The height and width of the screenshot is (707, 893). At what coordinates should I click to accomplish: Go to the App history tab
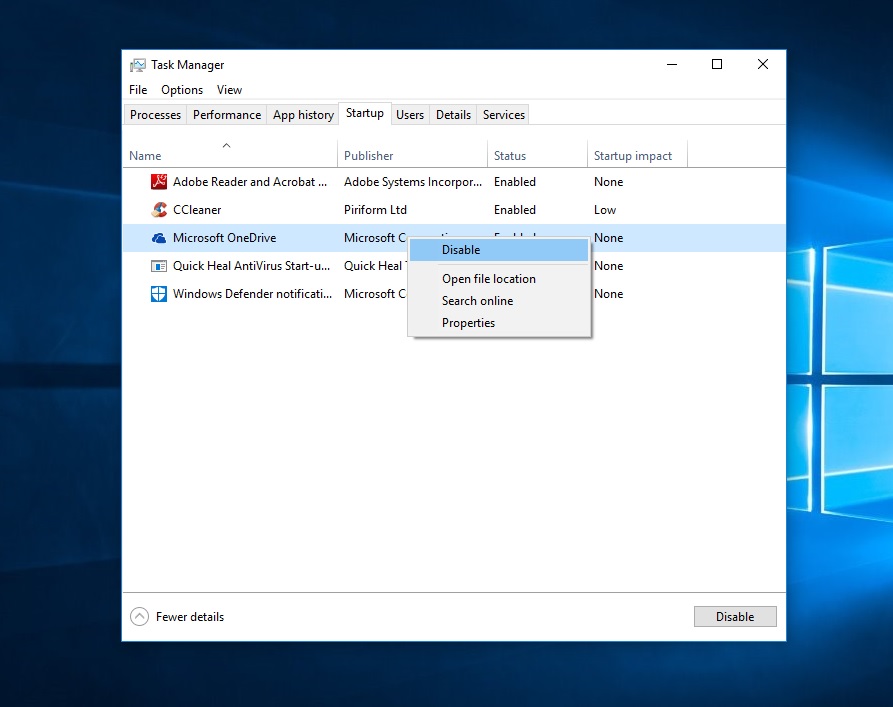(303, 115)
